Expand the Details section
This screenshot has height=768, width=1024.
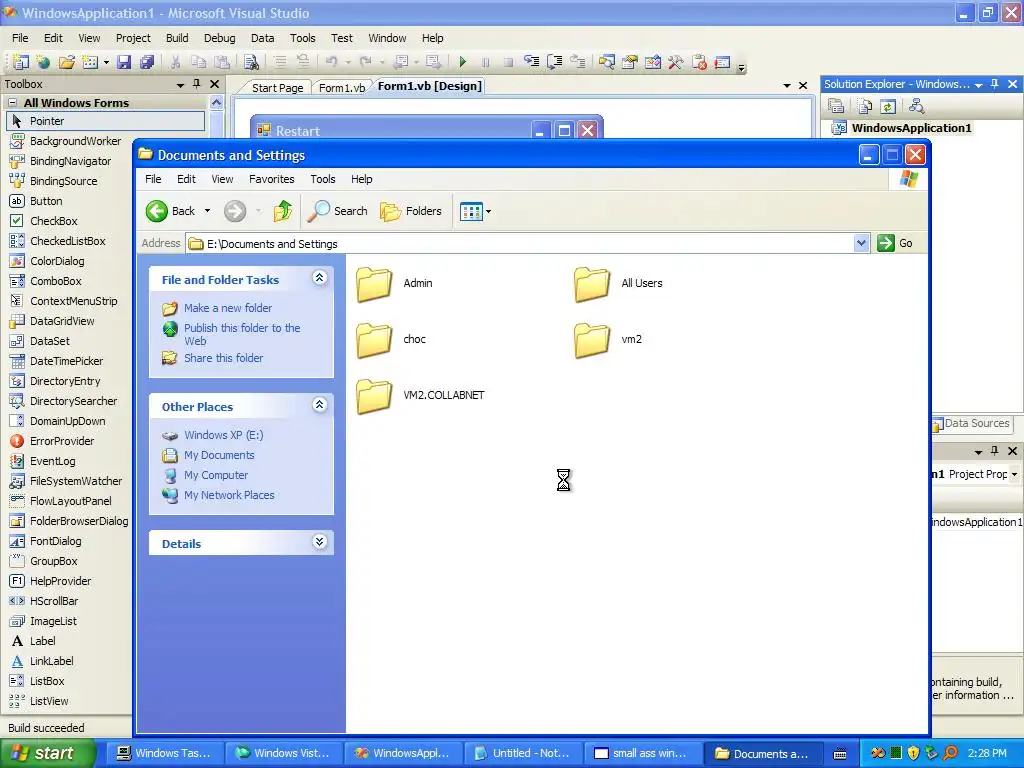click(319, 542)
